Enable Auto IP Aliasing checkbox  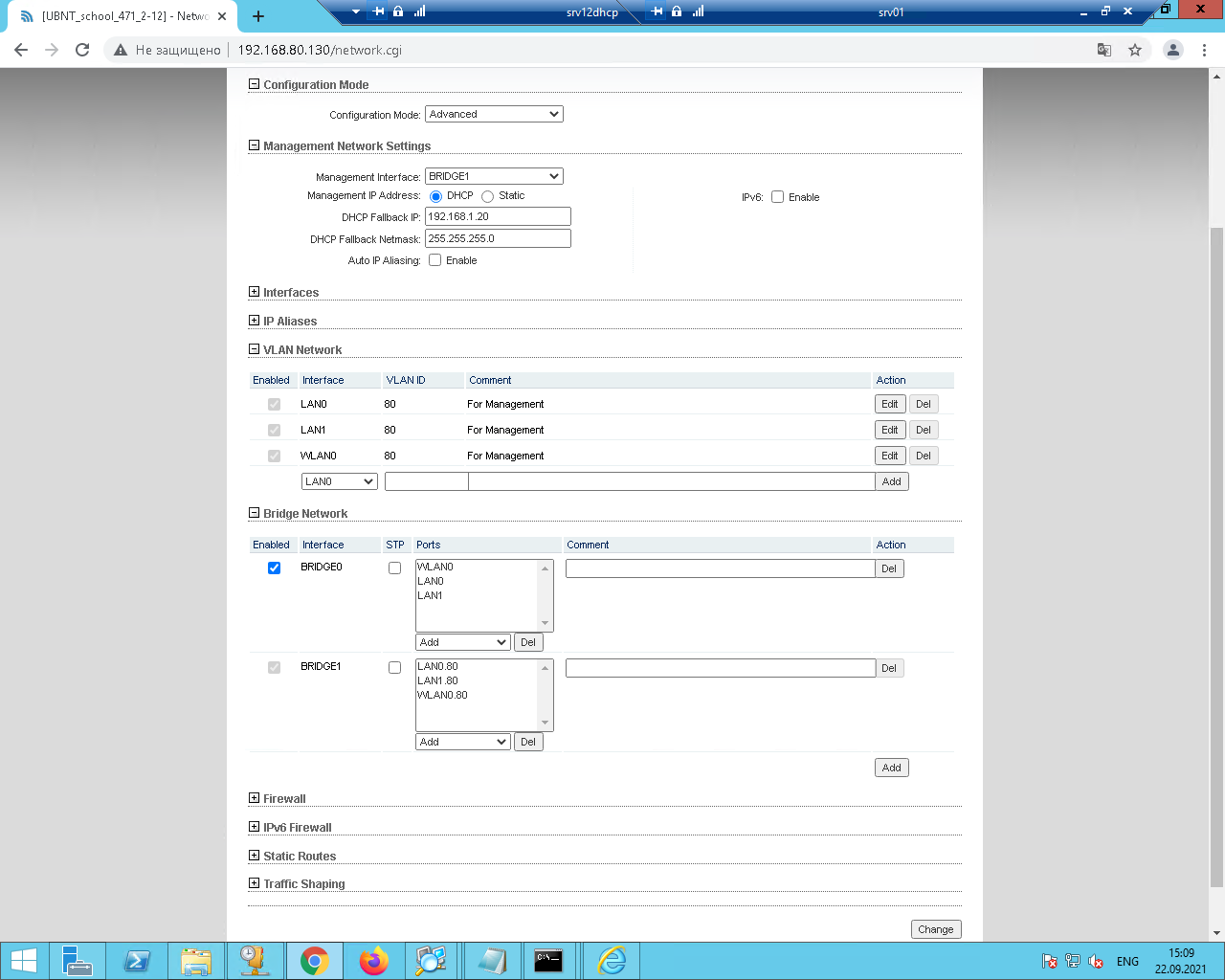click(x=435, y=260)
